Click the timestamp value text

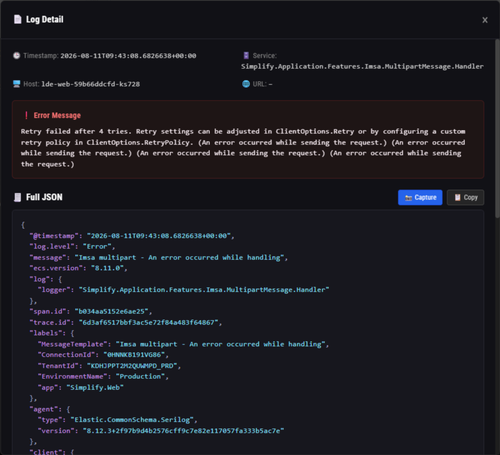point(128,56)
